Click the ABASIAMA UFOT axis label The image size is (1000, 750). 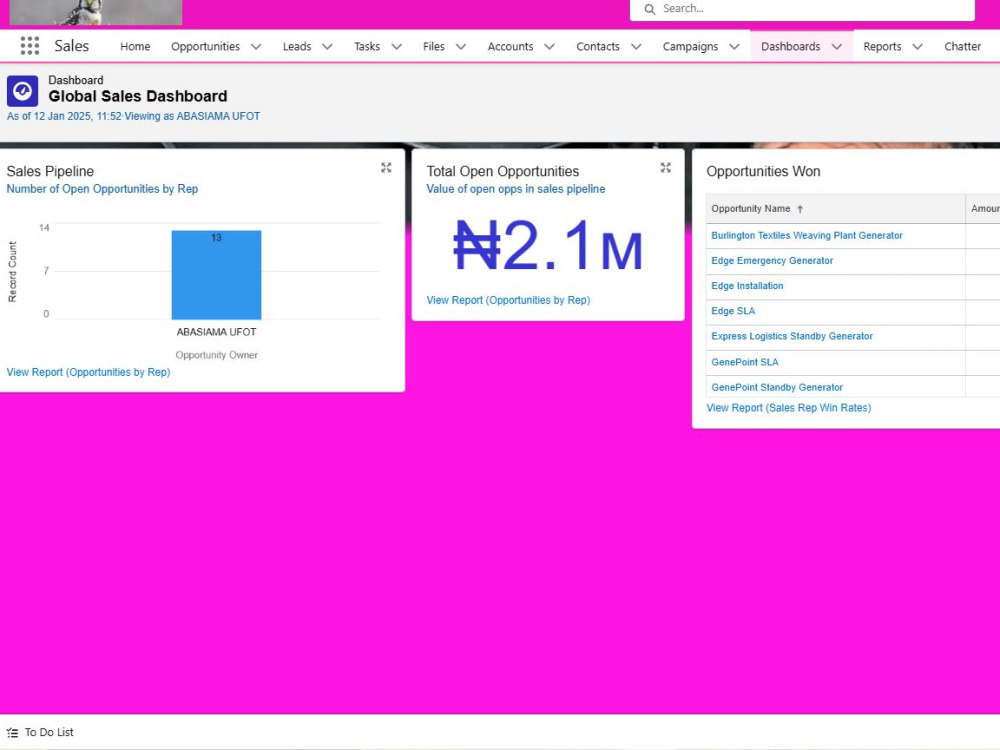[216, 332]
